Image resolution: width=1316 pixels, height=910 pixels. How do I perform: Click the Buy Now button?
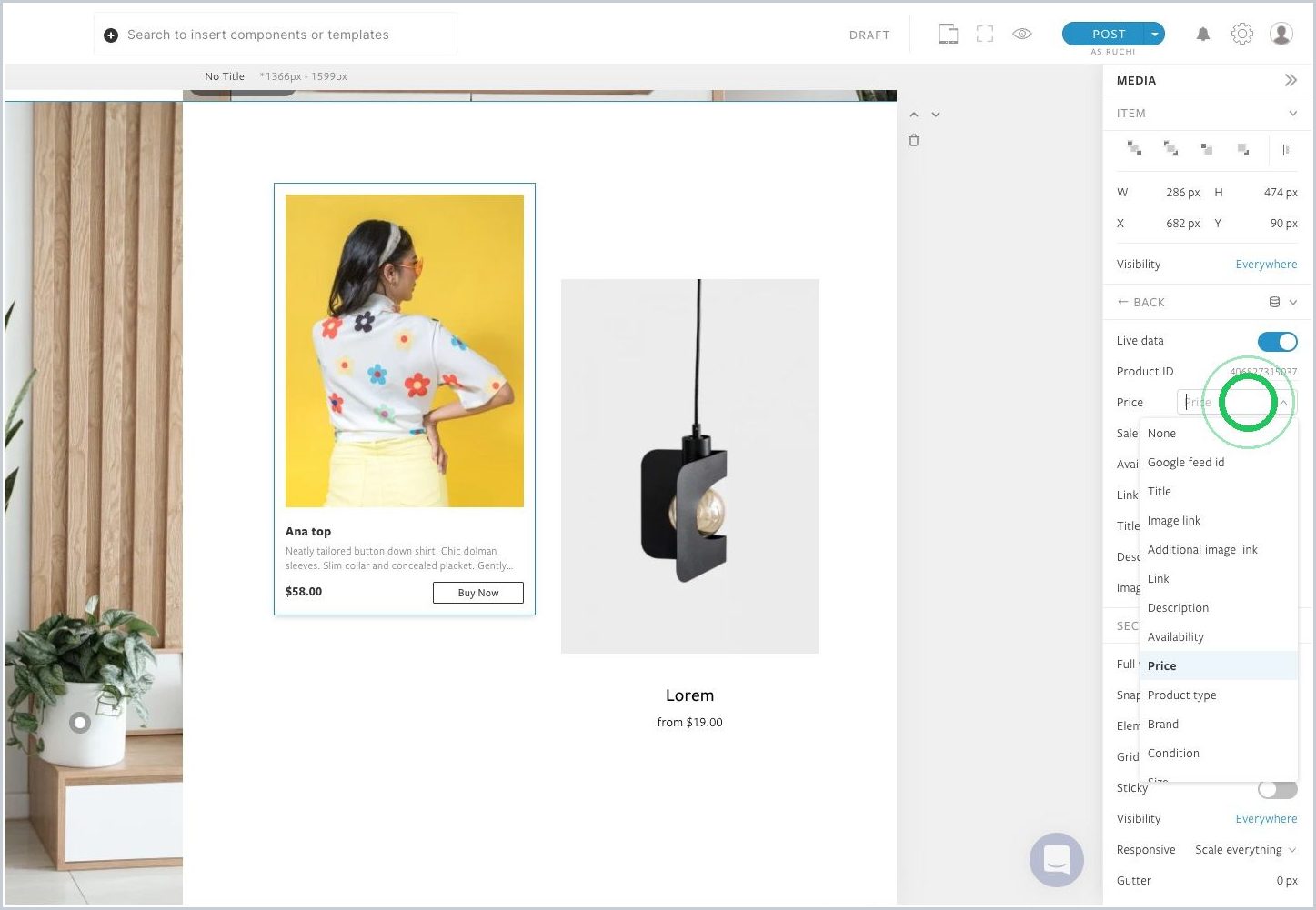coord(478,593)
